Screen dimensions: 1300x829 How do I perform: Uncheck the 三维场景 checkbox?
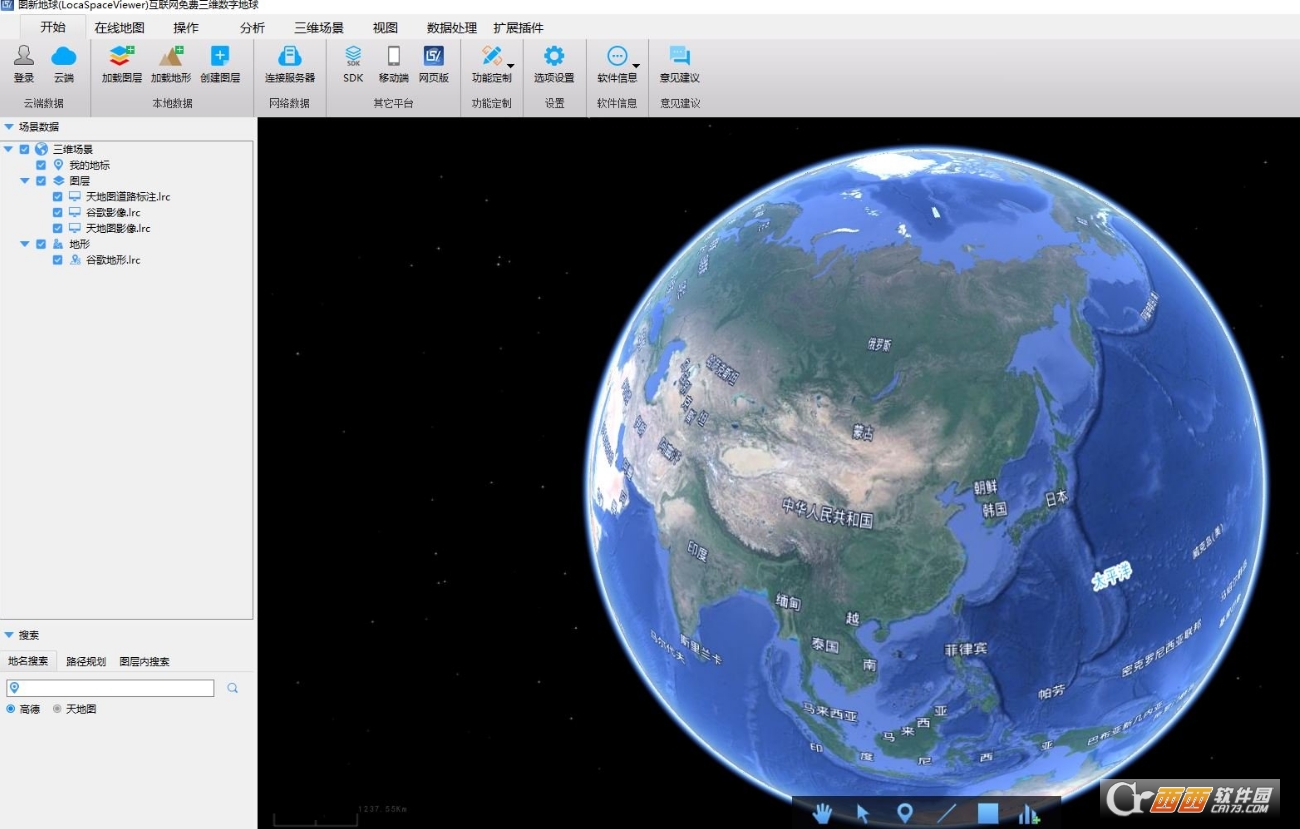click(x=25, y=149)
